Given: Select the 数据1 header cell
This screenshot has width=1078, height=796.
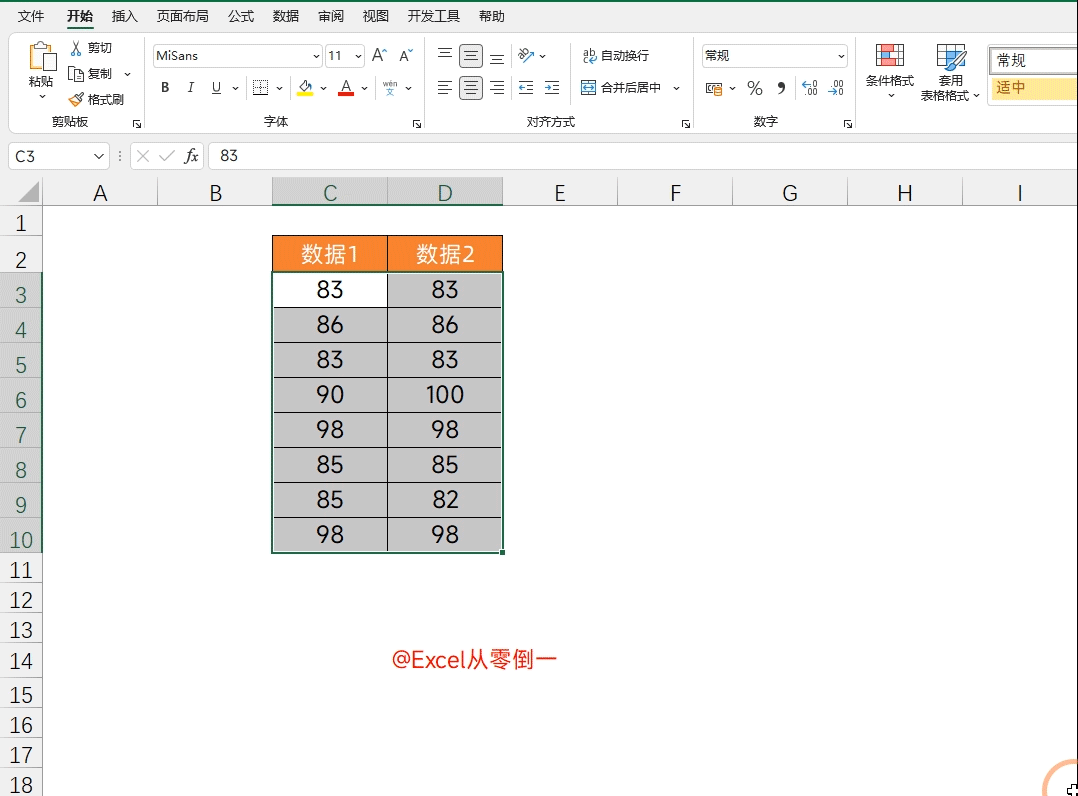Looking at the screenshot, I should point(330,254).
